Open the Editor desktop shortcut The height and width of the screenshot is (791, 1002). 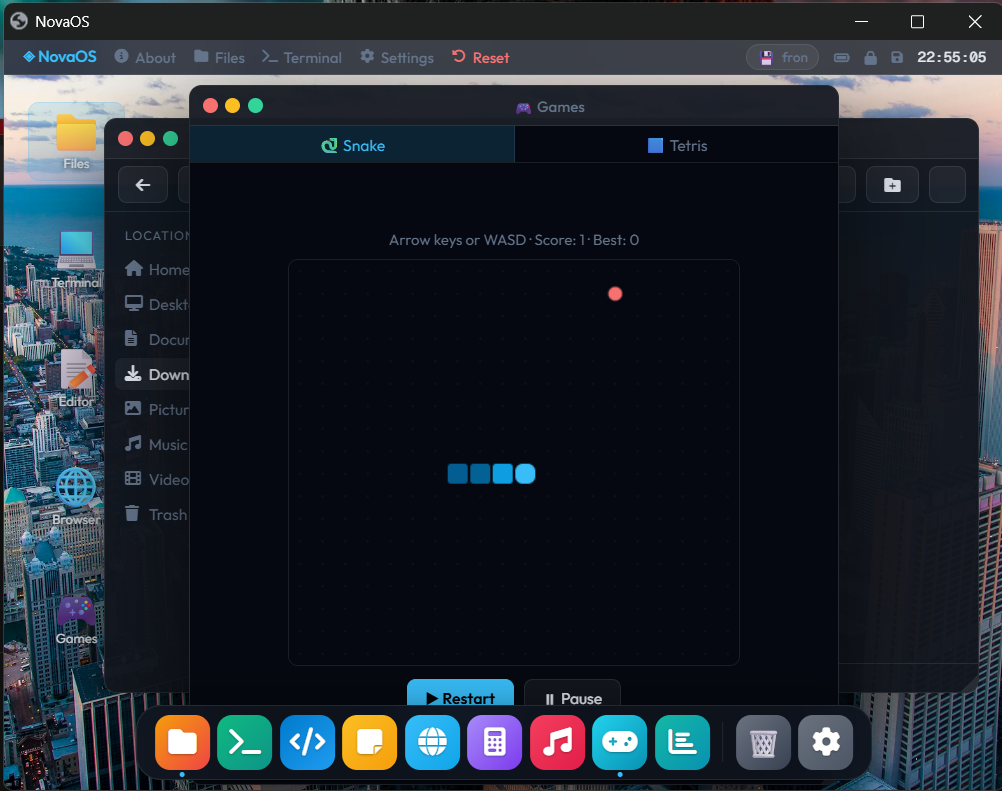pyautogui.click(x=76, y=378)
